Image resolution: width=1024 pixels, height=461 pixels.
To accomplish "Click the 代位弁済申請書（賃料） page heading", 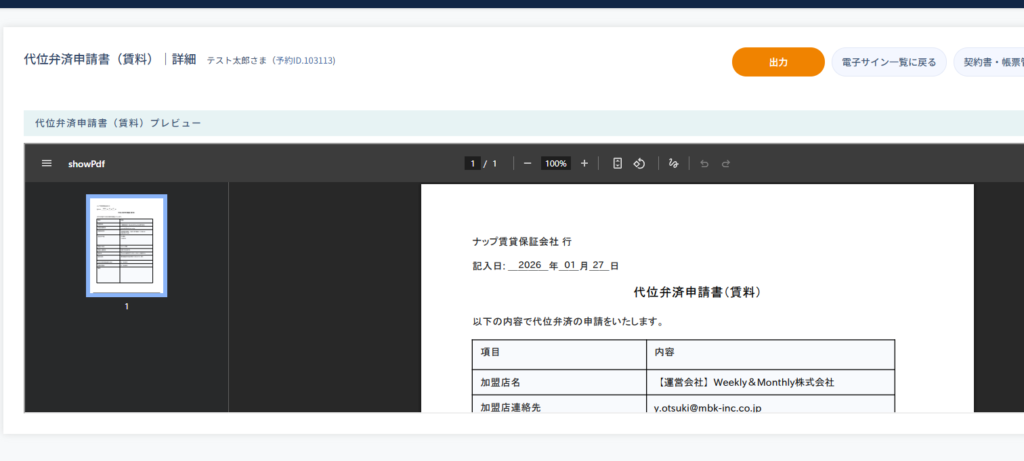I will 90,60.
